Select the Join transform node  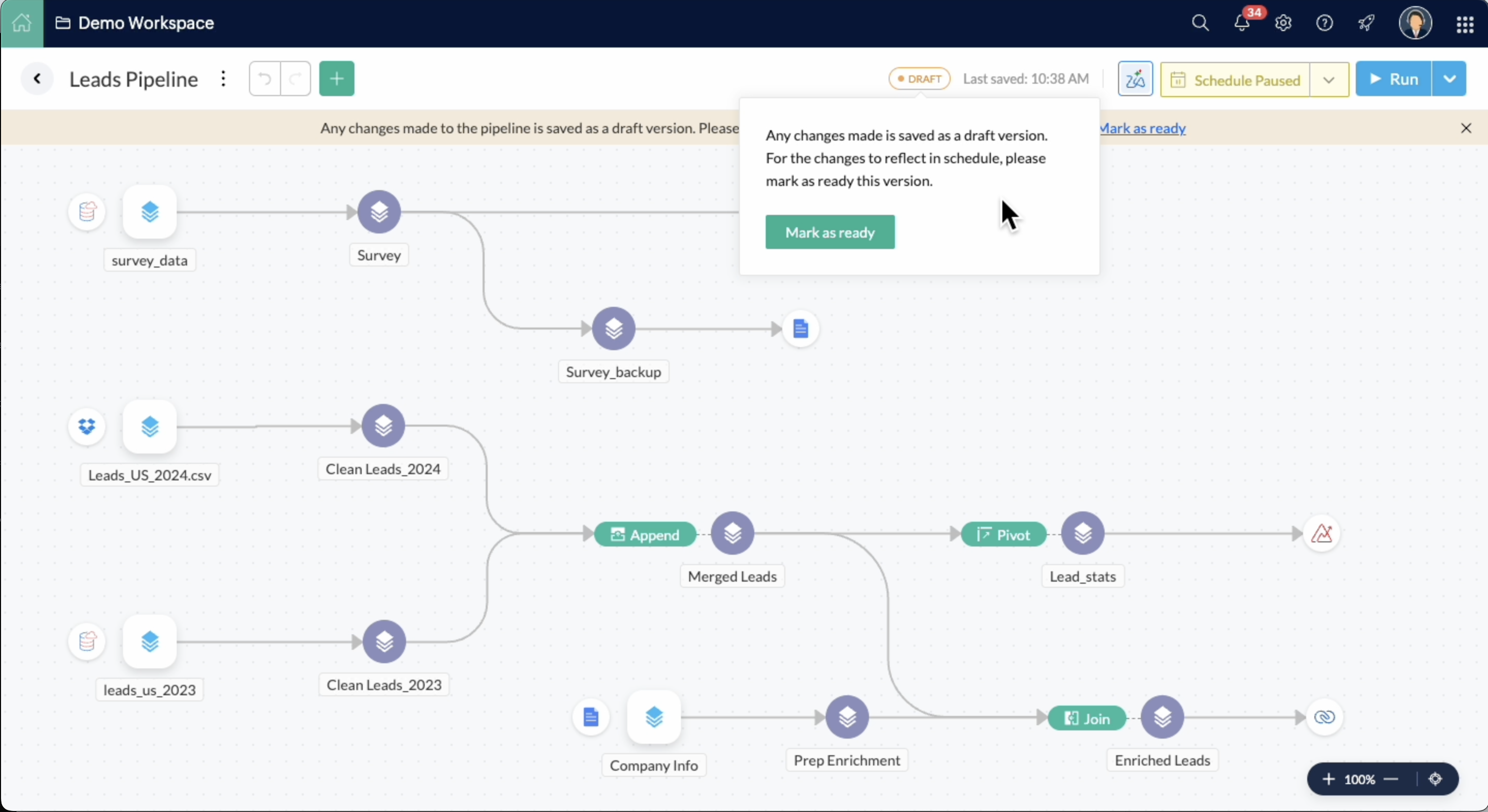pos(1087,718)
